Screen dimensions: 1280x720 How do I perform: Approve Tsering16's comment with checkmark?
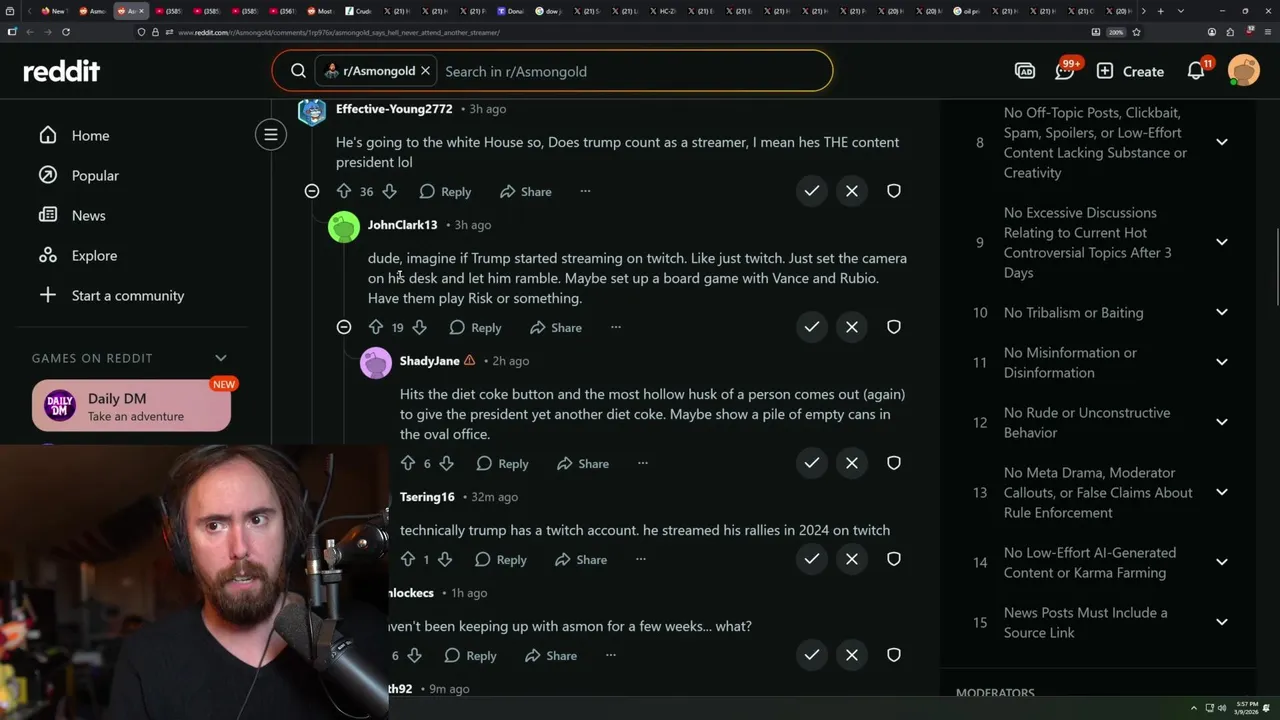(812, 559)
